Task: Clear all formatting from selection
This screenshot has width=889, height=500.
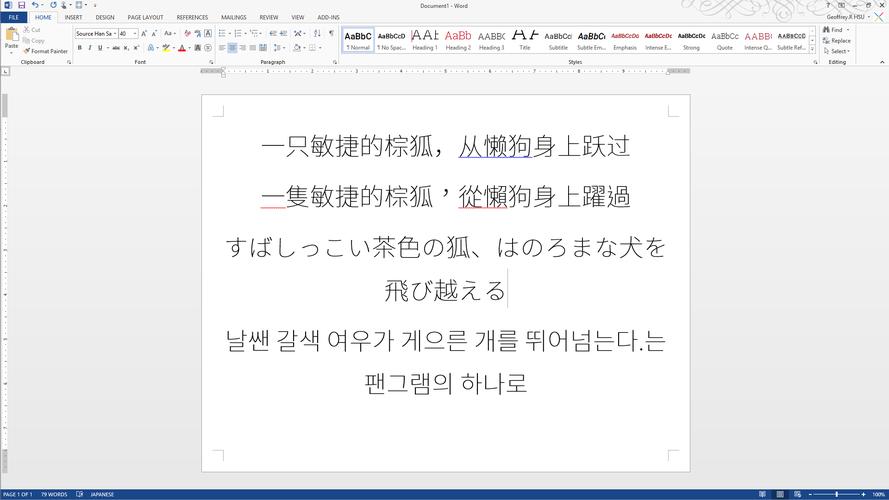Action: tap(187, 34)
